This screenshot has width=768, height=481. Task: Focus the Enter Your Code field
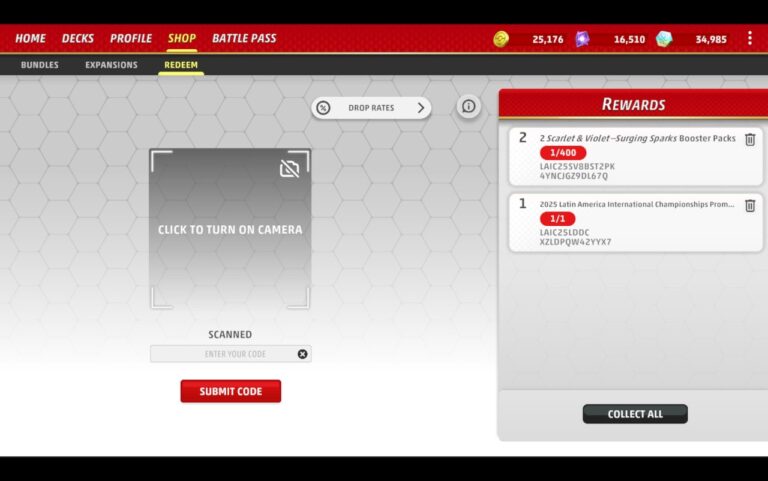230,354
